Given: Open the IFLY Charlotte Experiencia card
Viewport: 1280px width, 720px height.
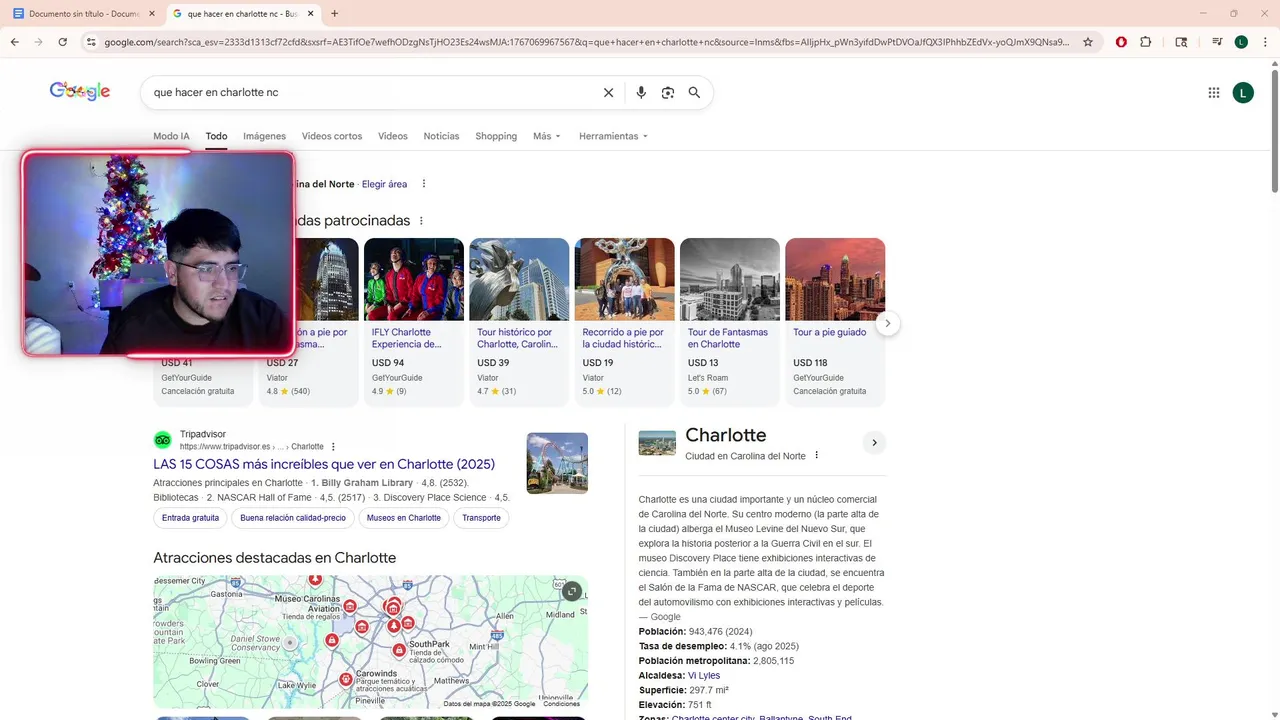Looking at the screenshot, I should pos(414,321).
